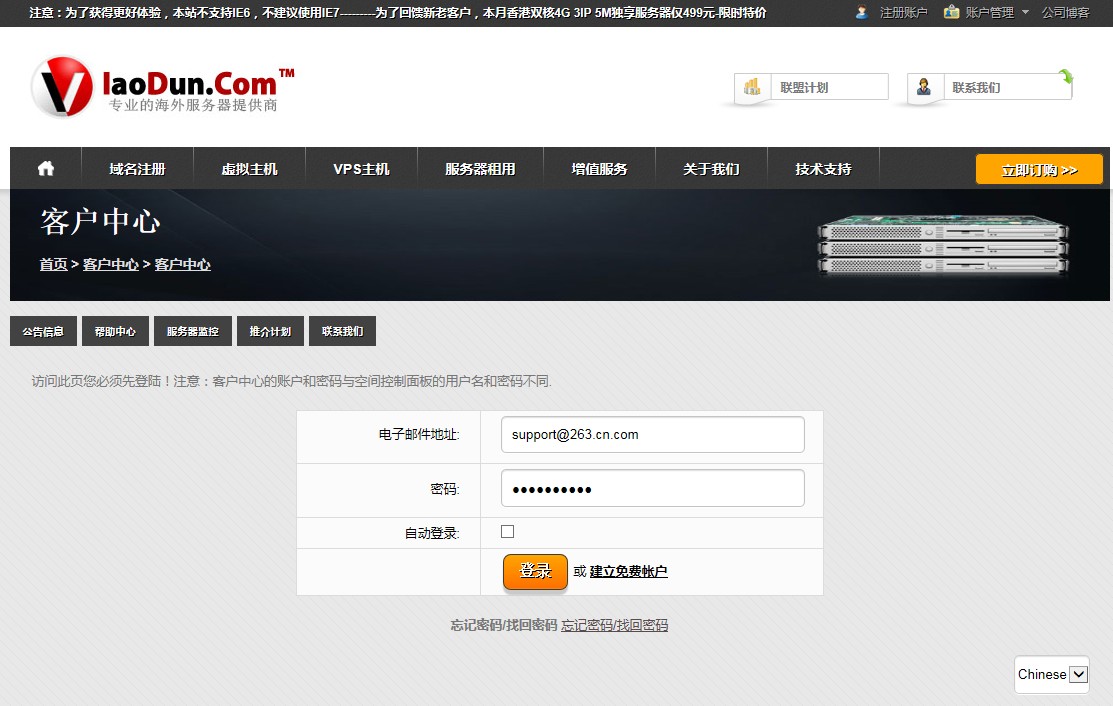The width and height of the screenshot is (1113, 706).
Task: Click the middle 客户中心 breadcrumb link
Action: point(111,264)
